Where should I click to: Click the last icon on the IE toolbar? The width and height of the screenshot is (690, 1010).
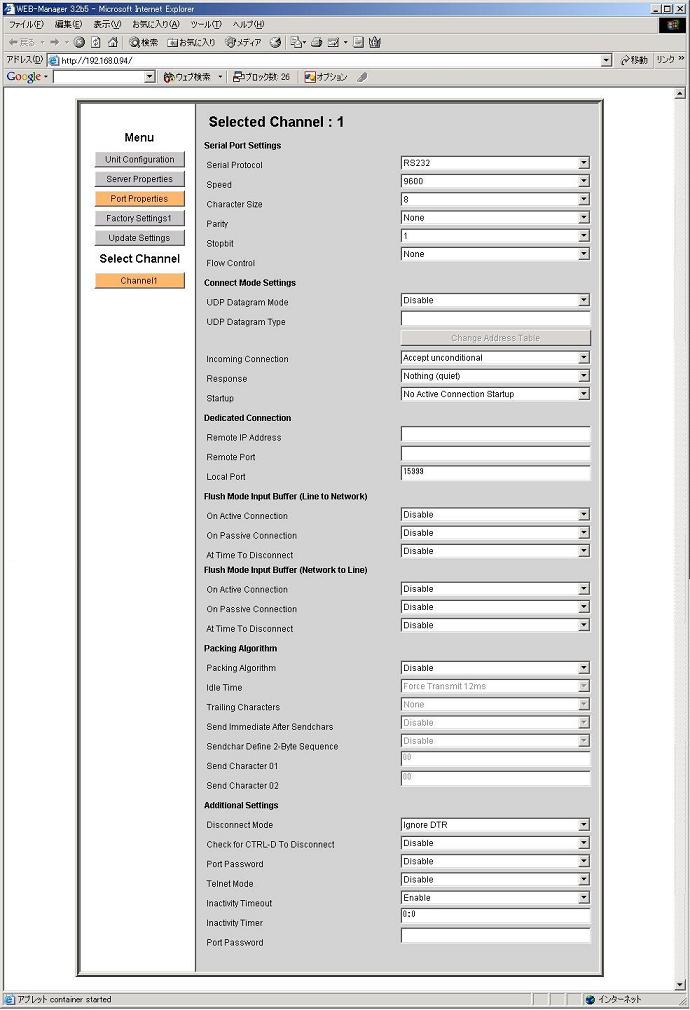pyautogui.click(x=375, y=43)
